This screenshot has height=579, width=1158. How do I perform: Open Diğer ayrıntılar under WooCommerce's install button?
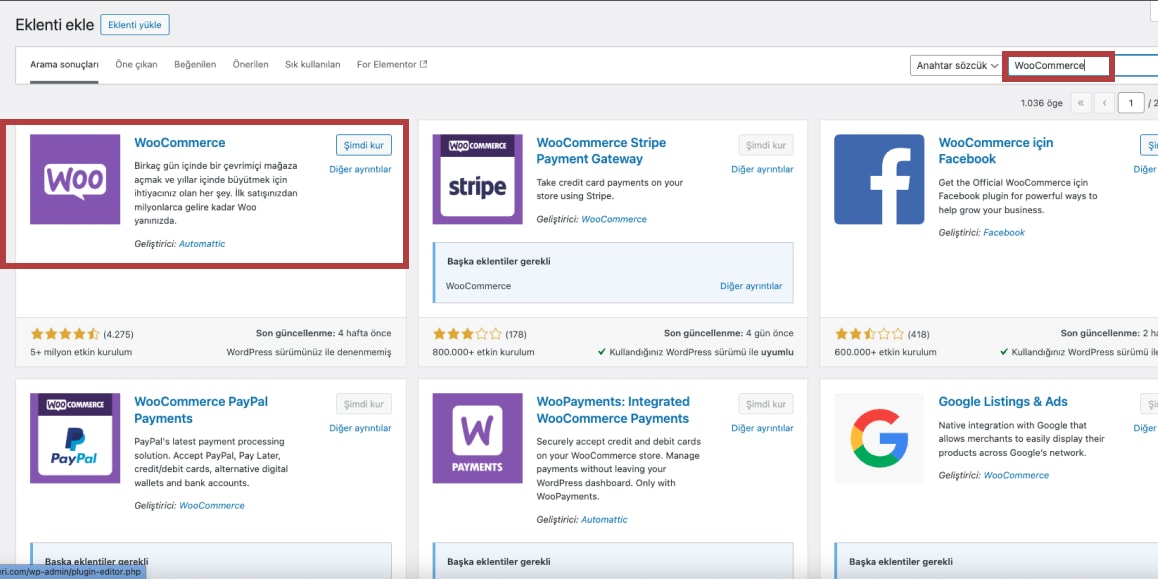[x=360, y=169]
